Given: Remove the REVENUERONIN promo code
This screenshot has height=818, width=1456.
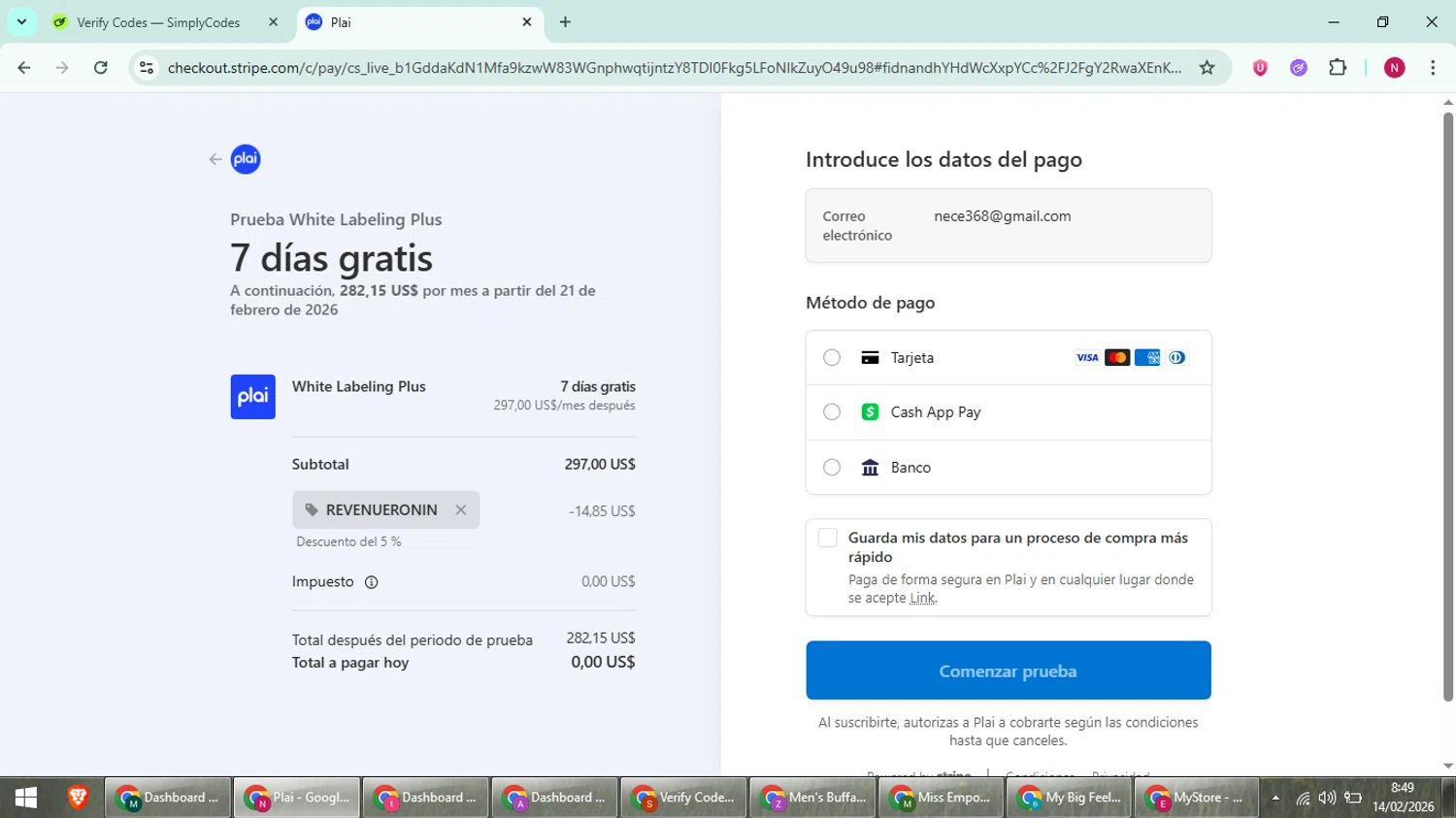Looking at the screenshot, I should coord(461,509).
